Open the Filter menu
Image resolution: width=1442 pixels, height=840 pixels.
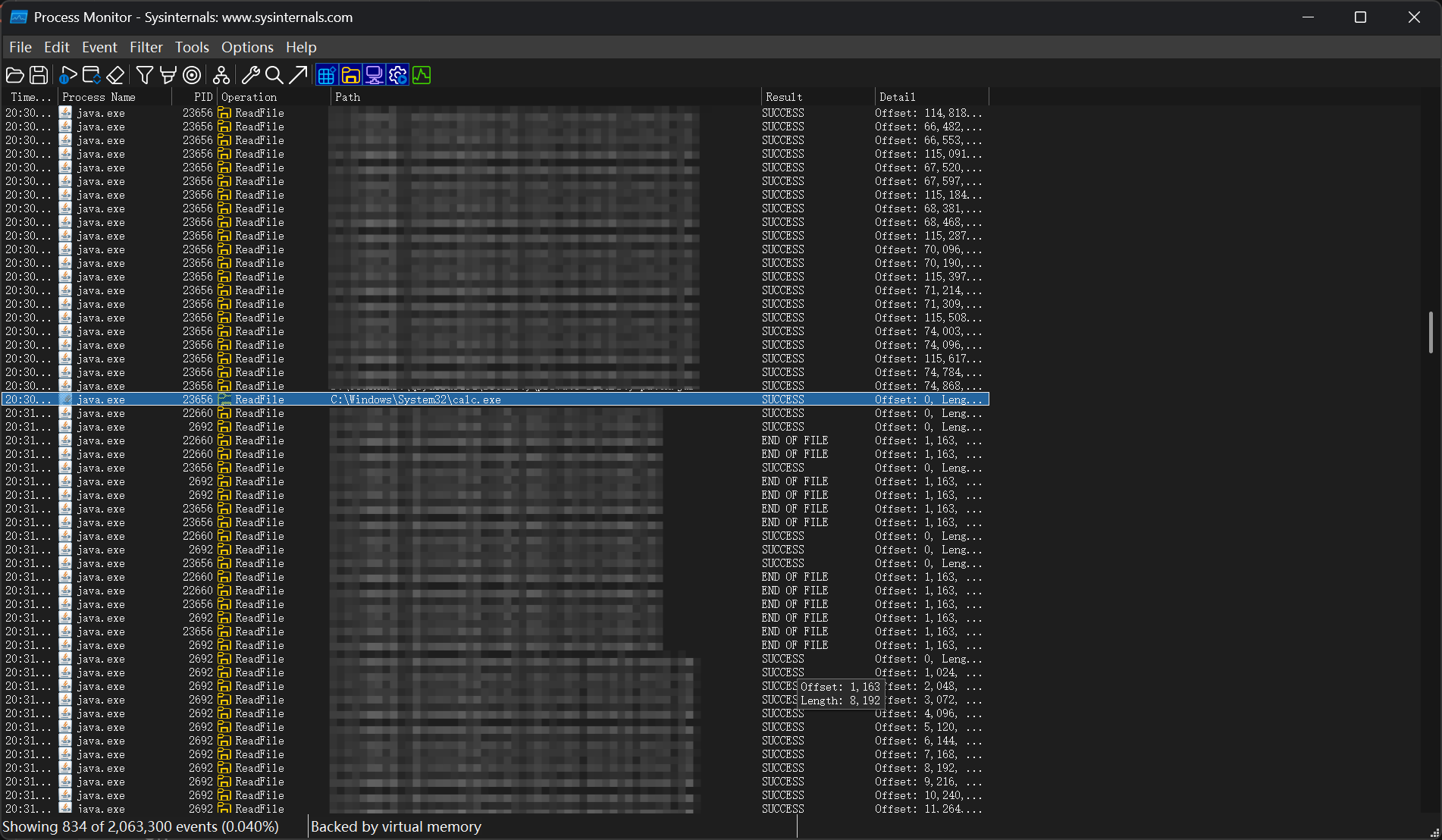pos(146,47)
